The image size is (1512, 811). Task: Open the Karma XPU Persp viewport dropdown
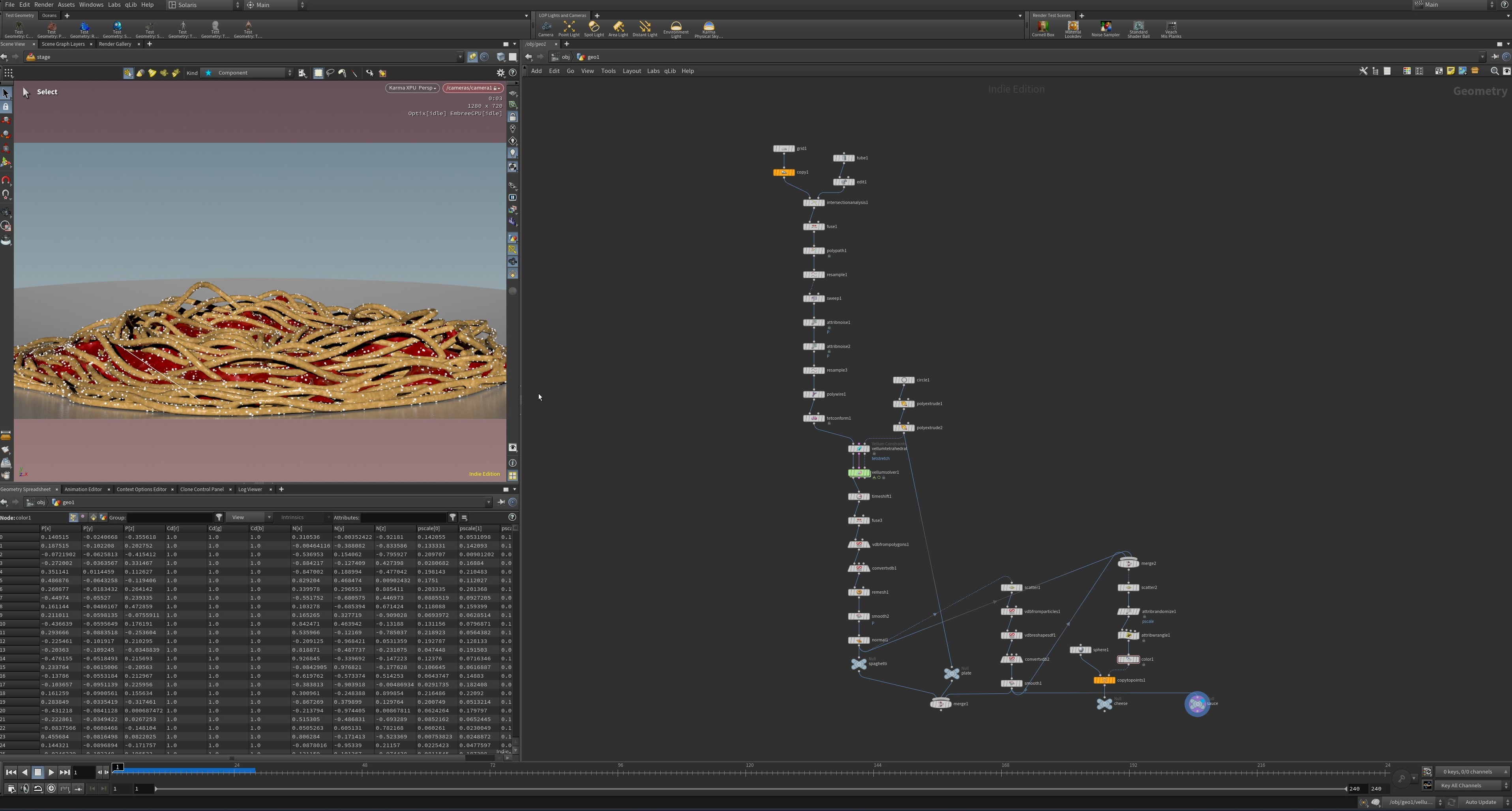pyautogui.click(x=412, y=88)
